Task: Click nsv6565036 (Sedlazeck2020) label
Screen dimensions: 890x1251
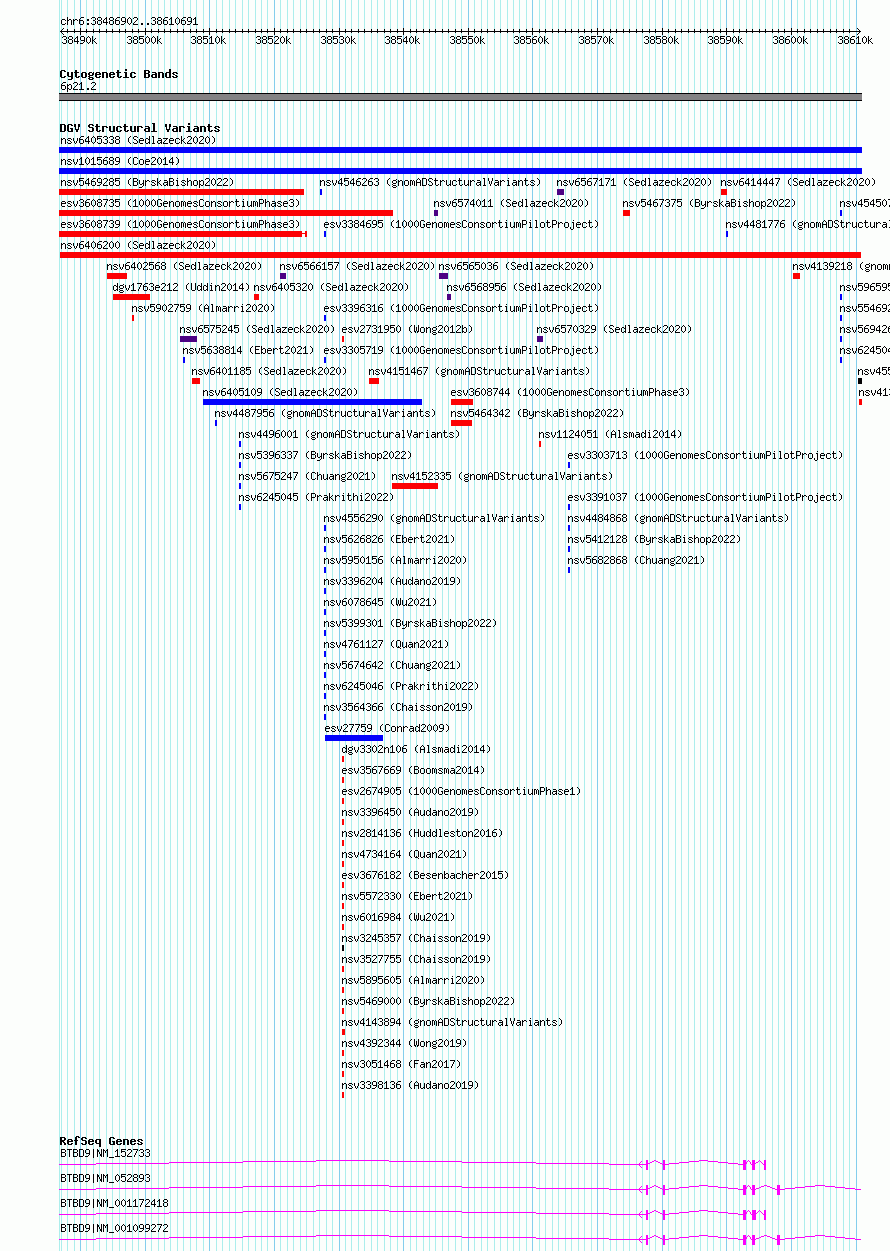Action: coord(516,267)
